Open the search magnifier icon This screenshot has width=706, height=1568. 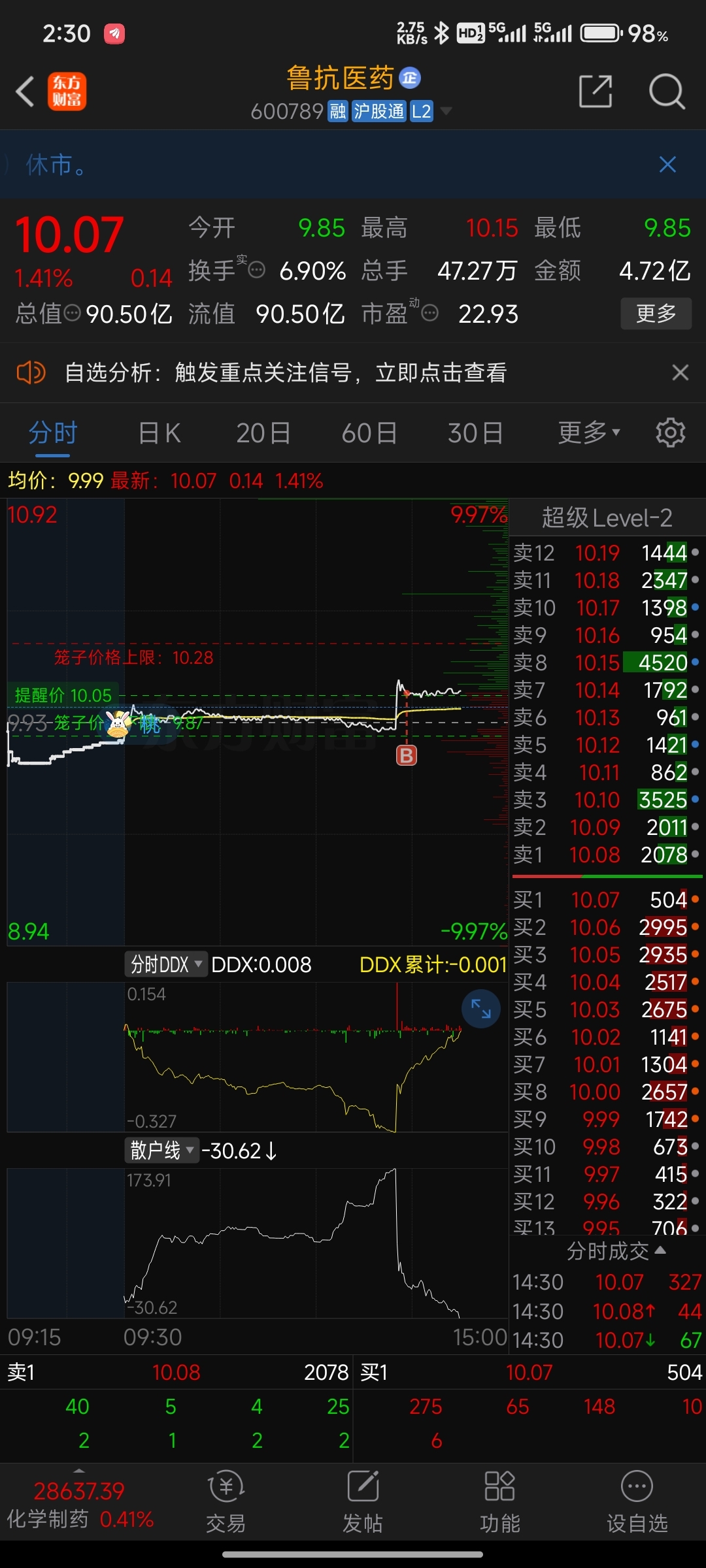click(667, 91)
